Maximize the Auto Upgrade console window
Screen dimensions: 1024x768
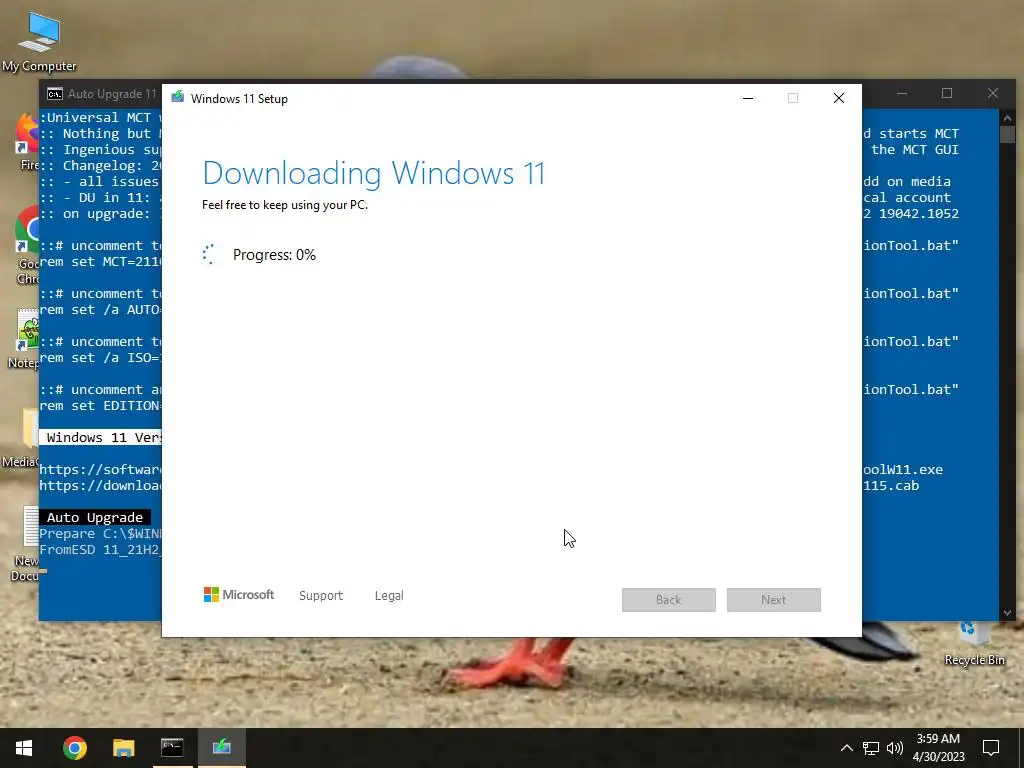947,93
